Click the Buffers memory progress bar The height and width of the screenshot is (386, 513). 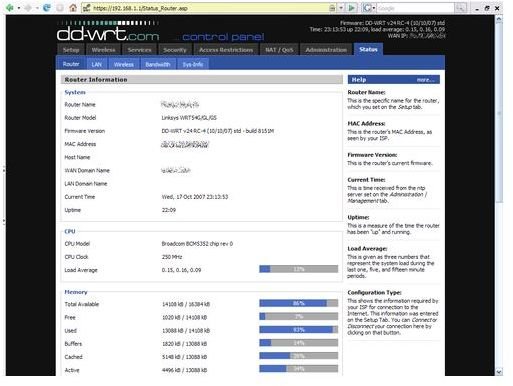[298, 343]
